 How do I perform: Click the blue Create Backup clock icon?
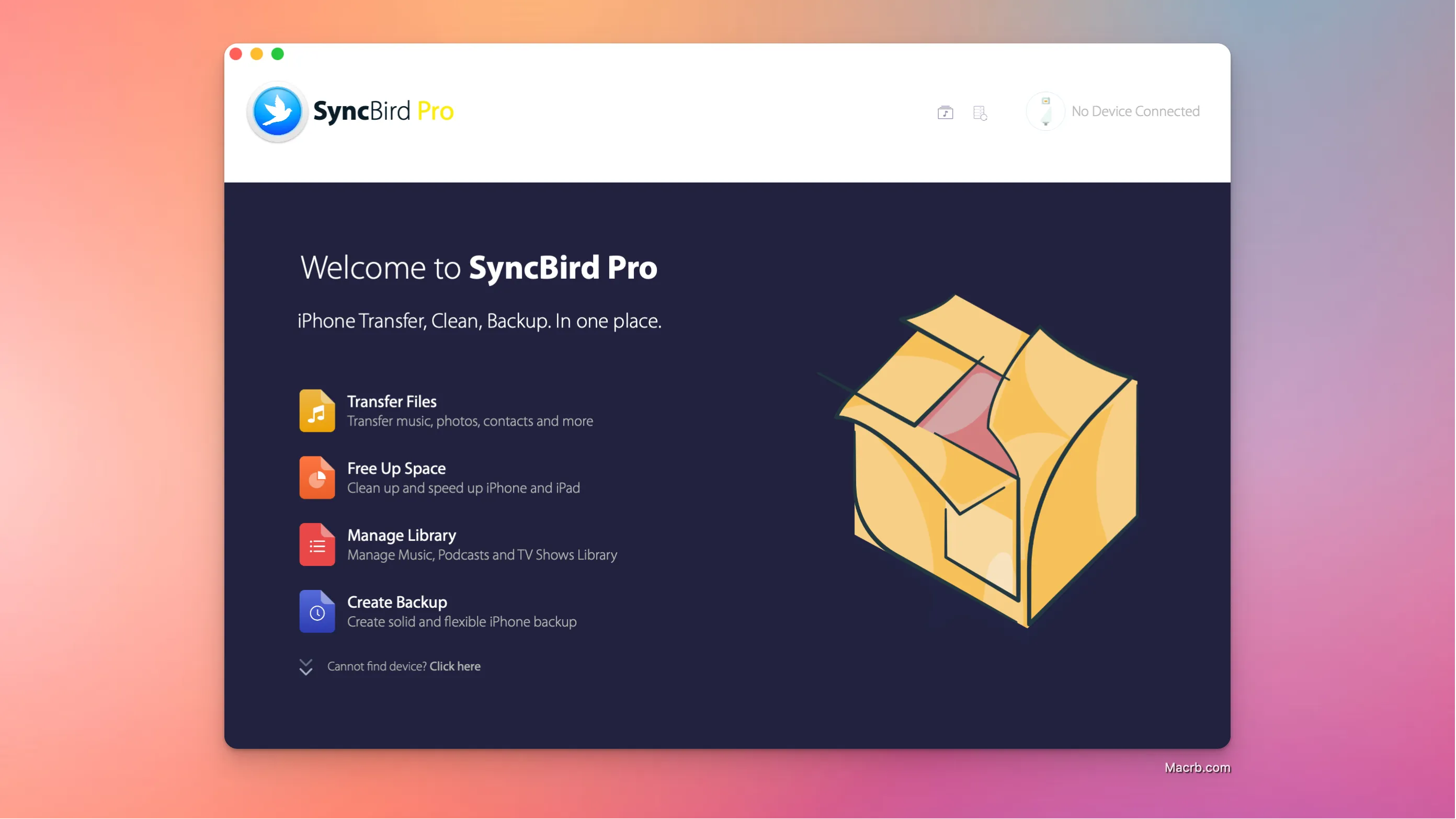pyautogui.click(x=317, y=611)
